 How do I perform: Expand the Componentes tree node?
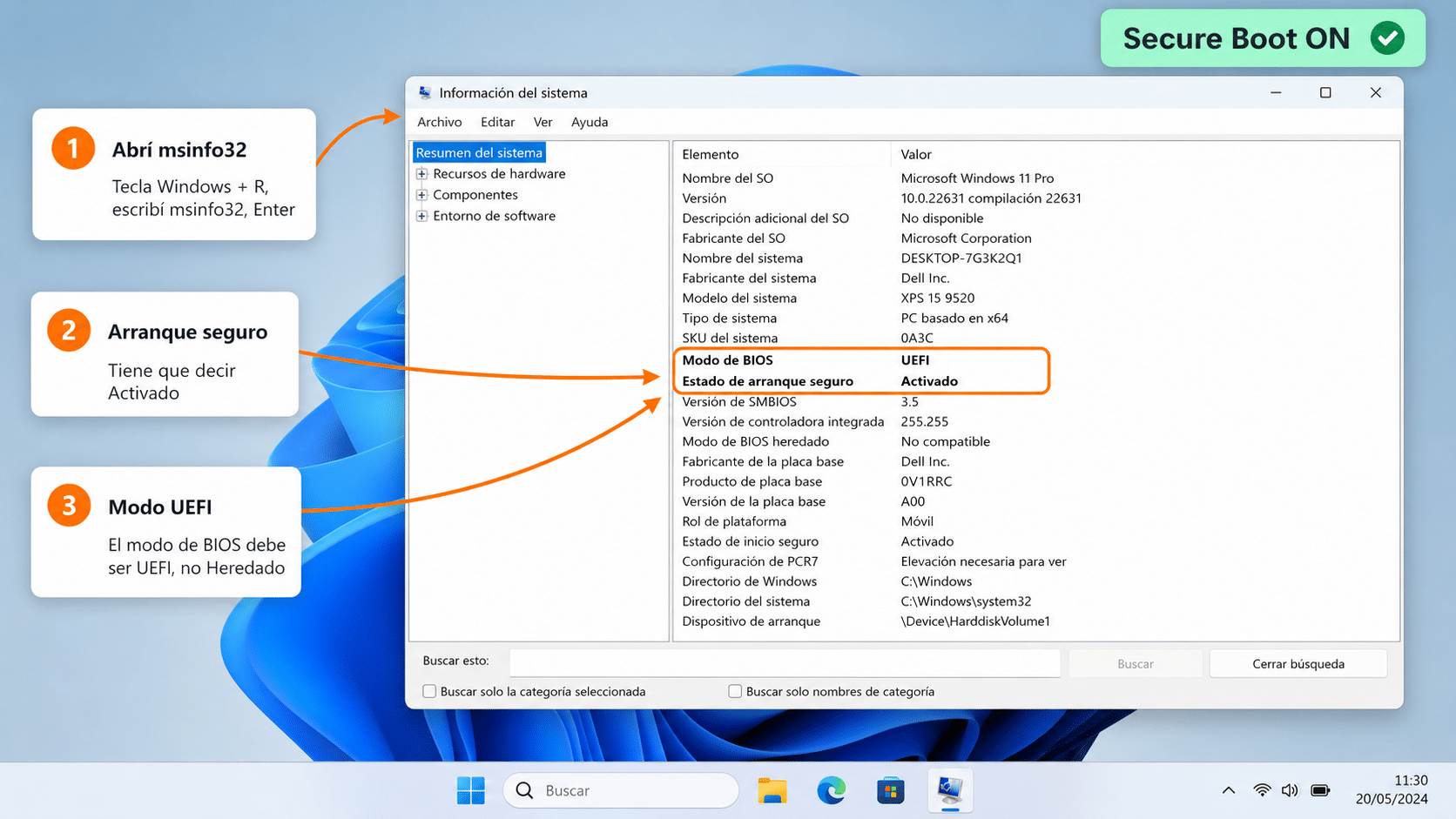coord(421,195)
